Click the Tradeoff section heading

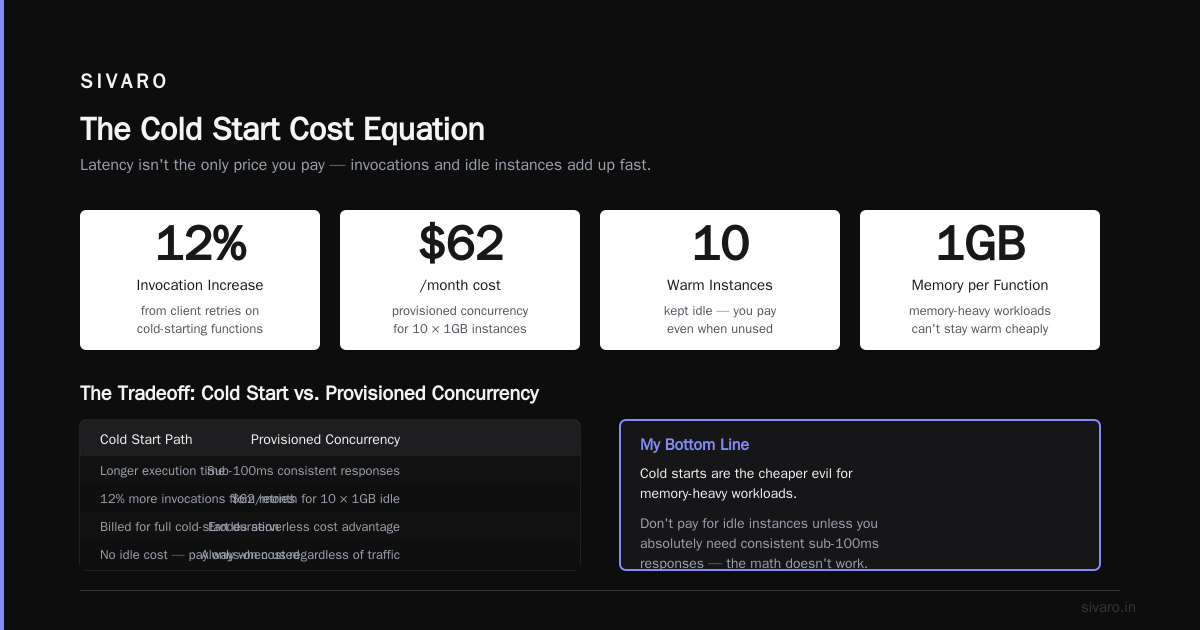click(309, 393)
